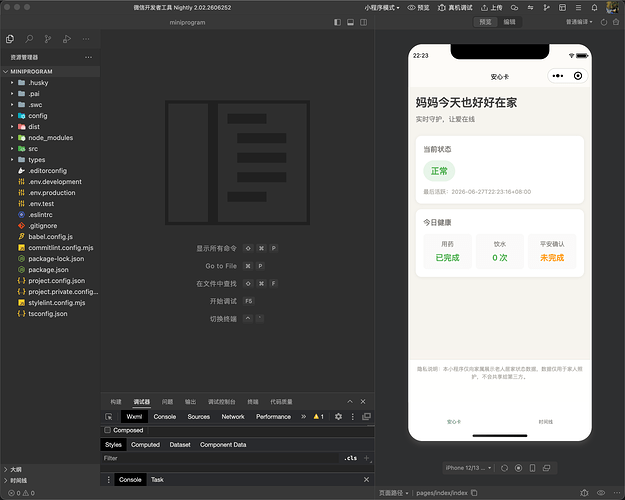Open the Component Data tab

[x=223, y=445]
